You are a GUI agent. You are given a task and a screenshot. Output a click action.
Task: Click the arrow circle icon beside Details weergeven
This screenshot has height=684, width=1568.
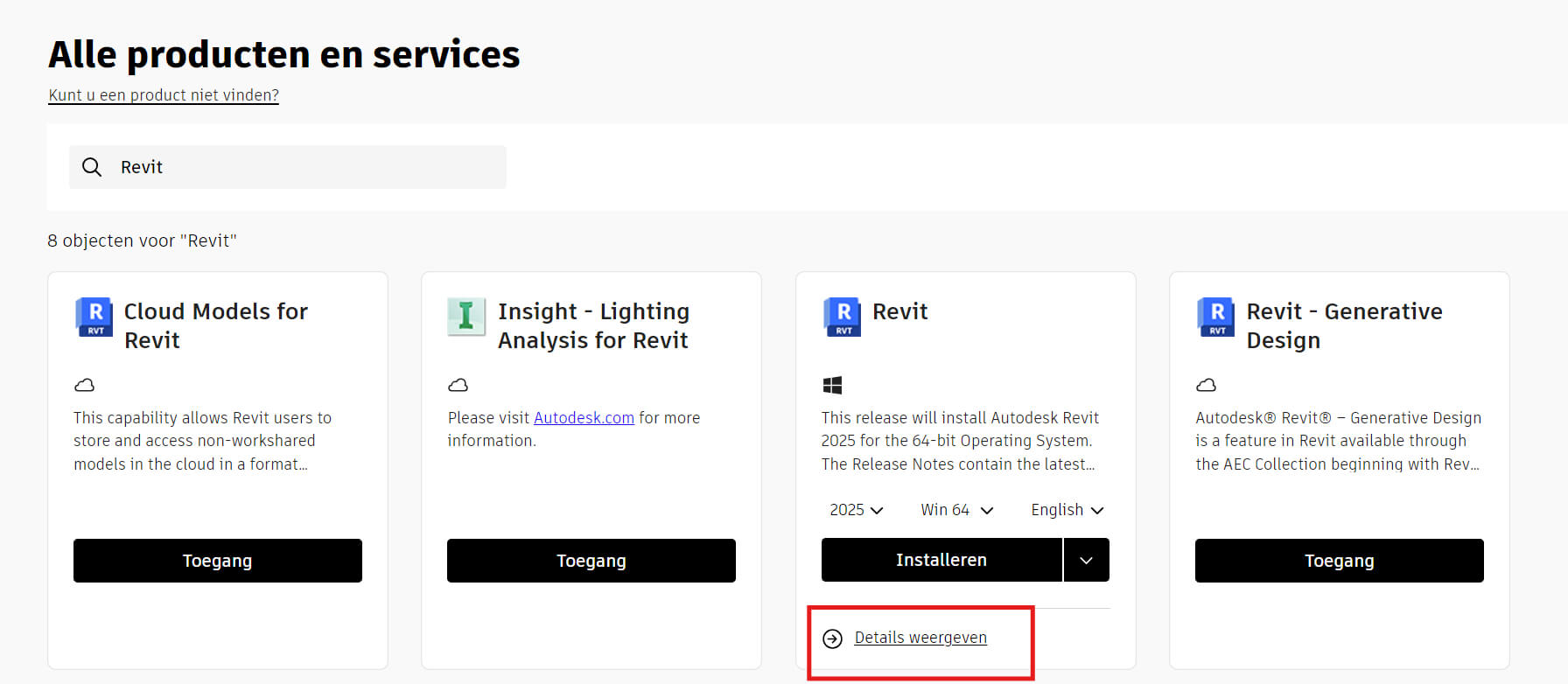(832, 639)
